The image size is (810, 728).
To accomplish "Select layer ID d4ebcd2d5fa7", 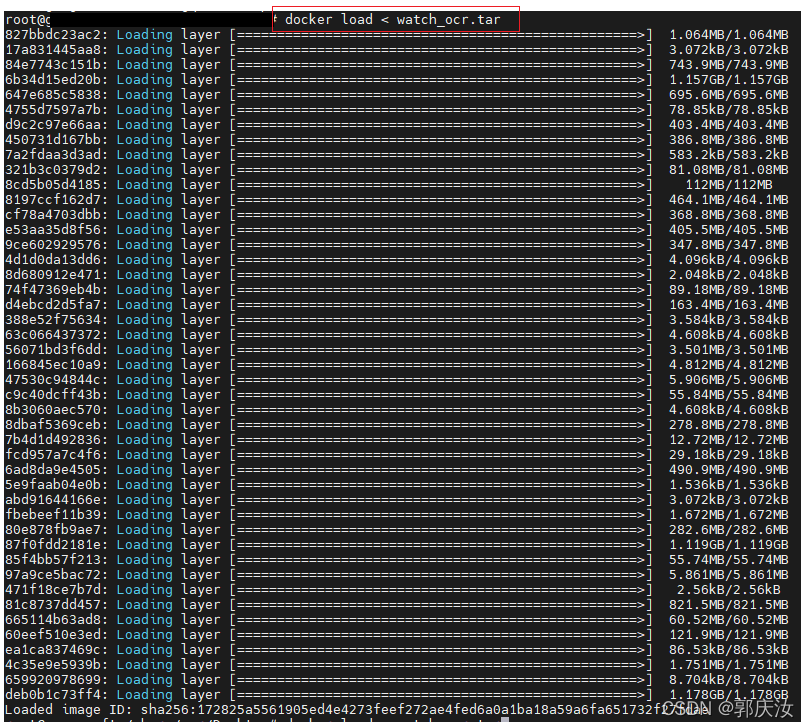I will click(x=53, y=304).
